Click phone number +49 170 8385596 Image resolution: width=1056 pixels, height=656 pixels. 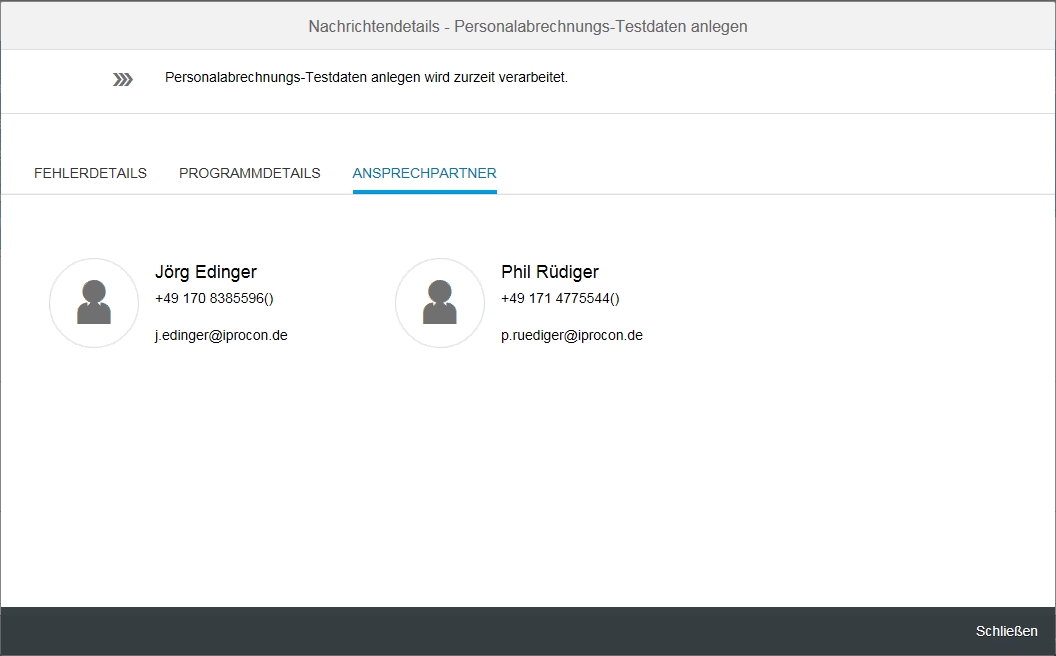tap(214, 298)
